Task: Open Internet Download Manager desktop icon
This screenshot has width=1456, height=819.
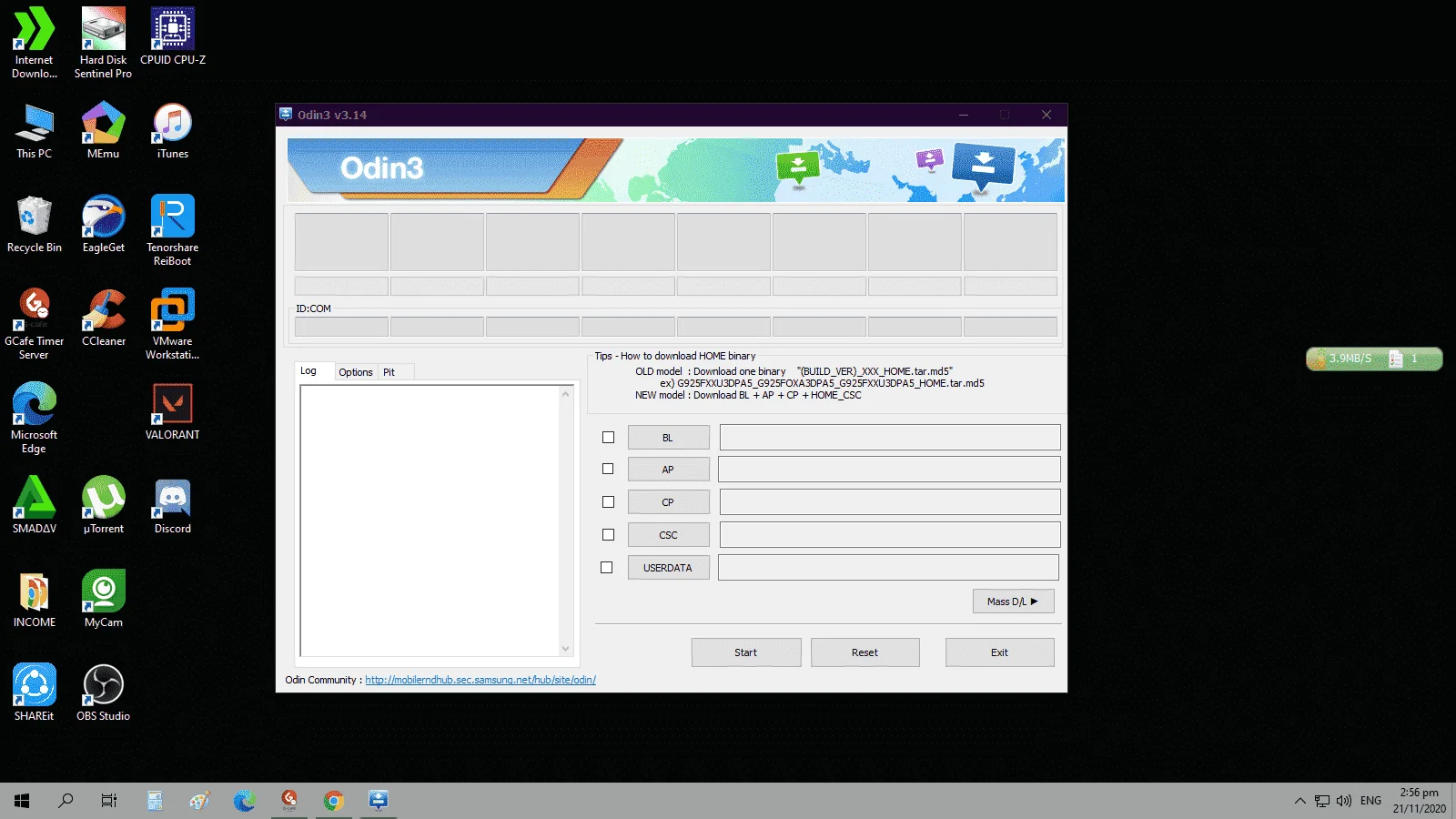Action: click(35, 42)
